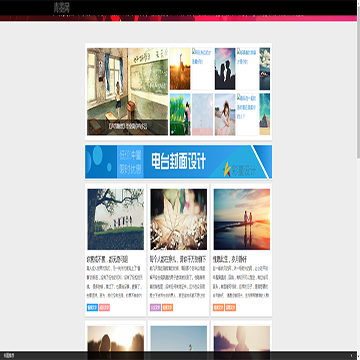This screenshot has height=360, width=360.
Task: Open the dried maple leaf article image
Action: [x=179, y=219]
